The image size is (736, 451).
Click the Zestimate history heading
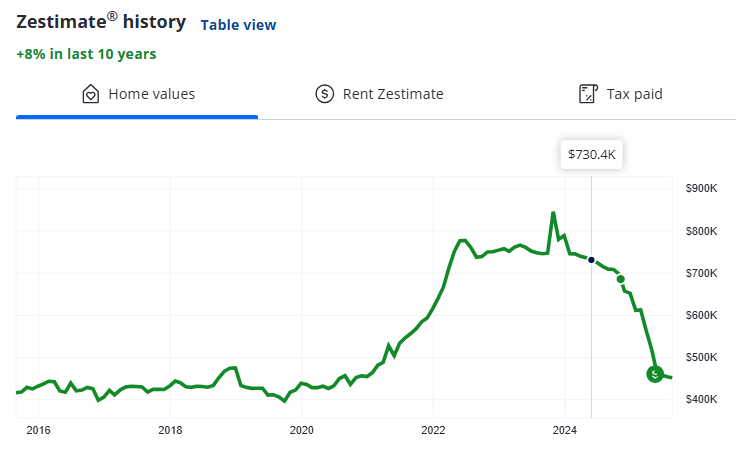[x=99, y=23]
